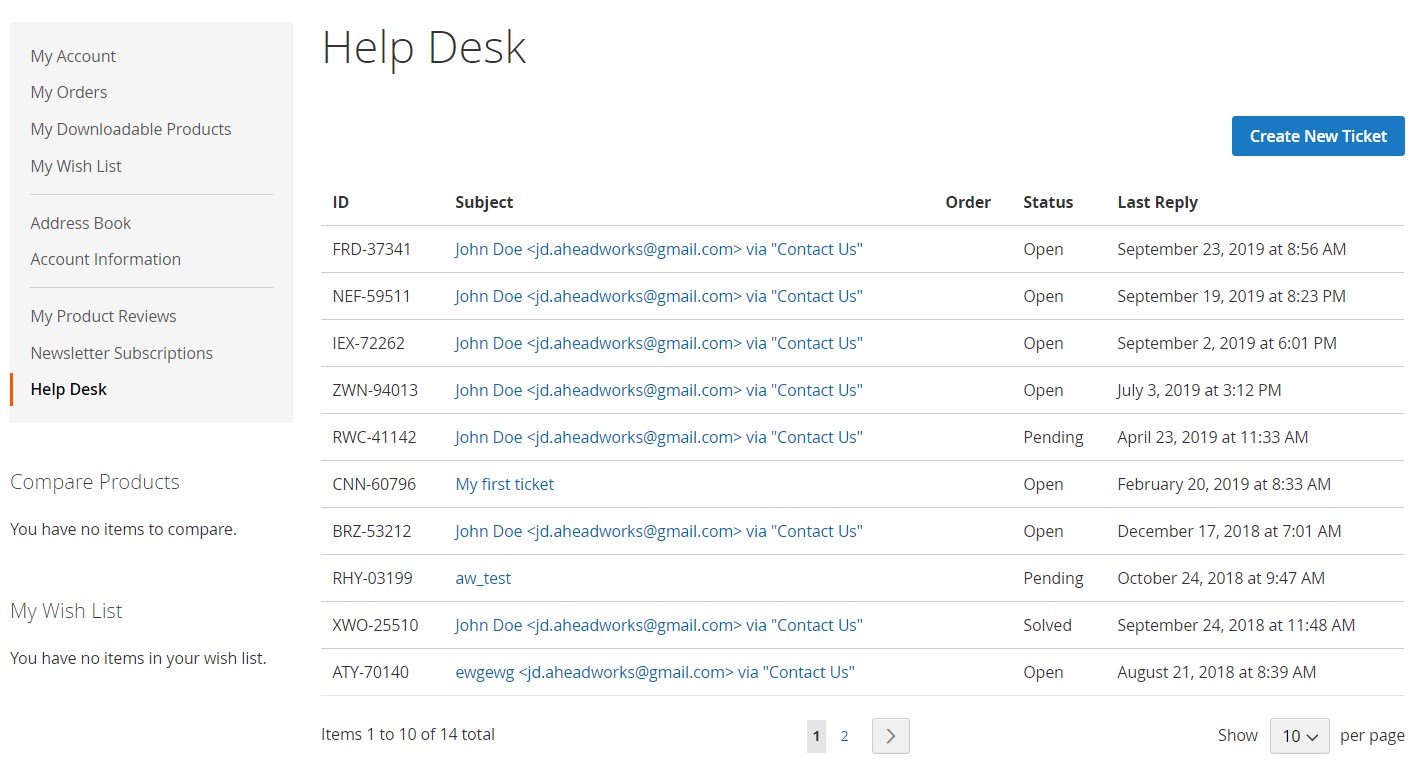This screenshot has height=770, width=1427.
Task: Open ticket subject for XWO-25510
Action: (x=659, y=625)
